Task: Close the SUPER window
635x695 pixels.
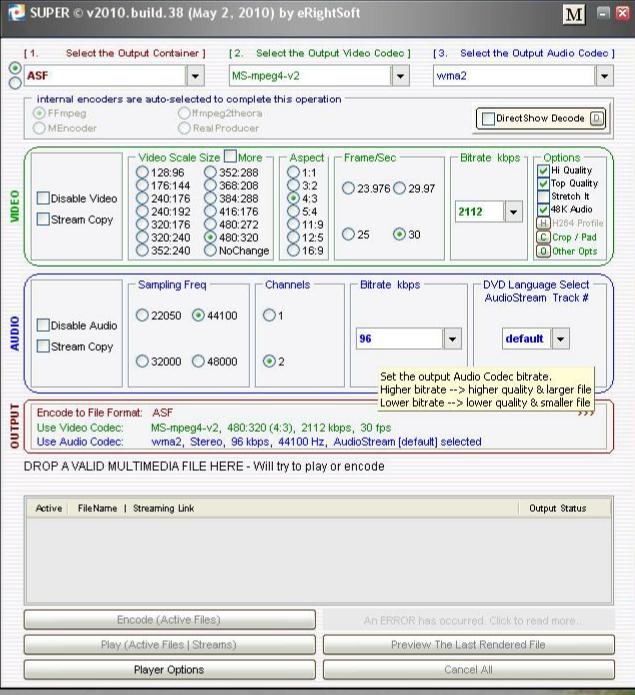Action: point(623,12)
